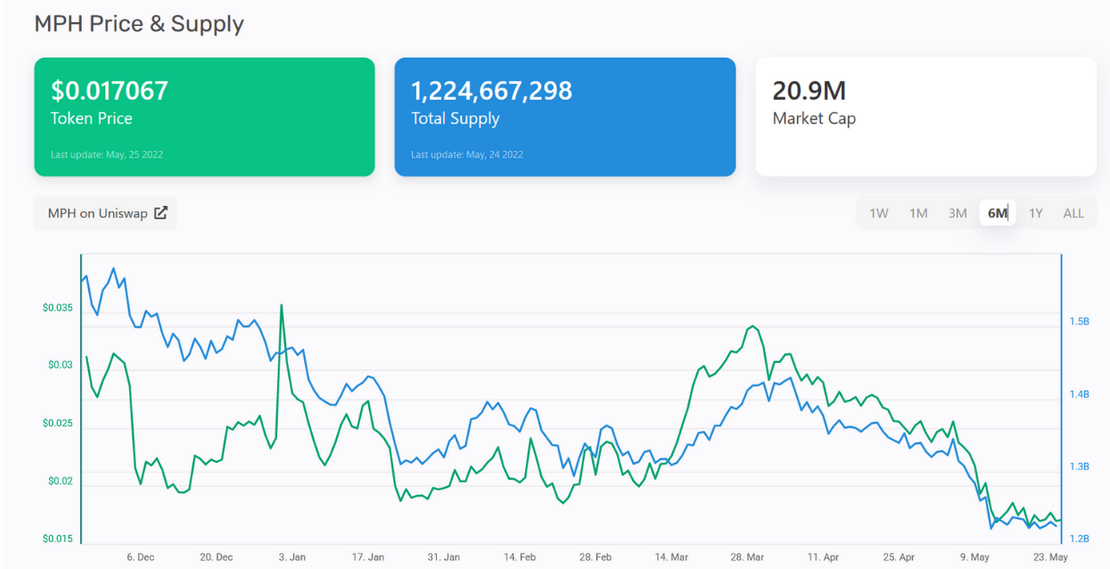Click the $0.025 price axis label
The height and width of the screenshot is (569, 1110).
[57, 423]
